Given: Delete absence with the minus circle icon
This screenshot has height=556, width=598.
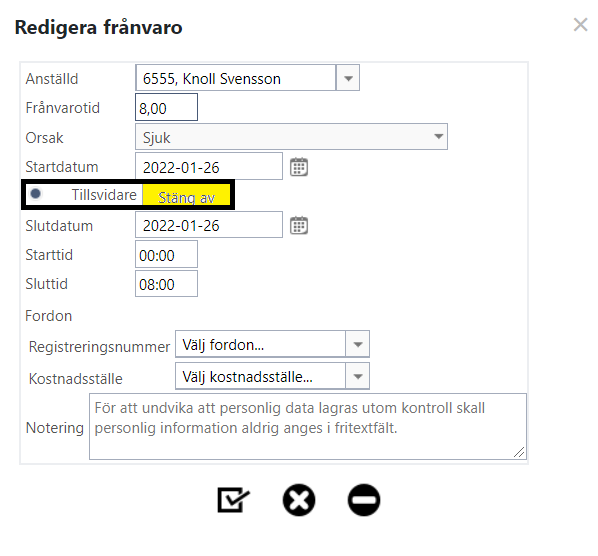Looking at the screenshot, I should [x=364, y=500].
